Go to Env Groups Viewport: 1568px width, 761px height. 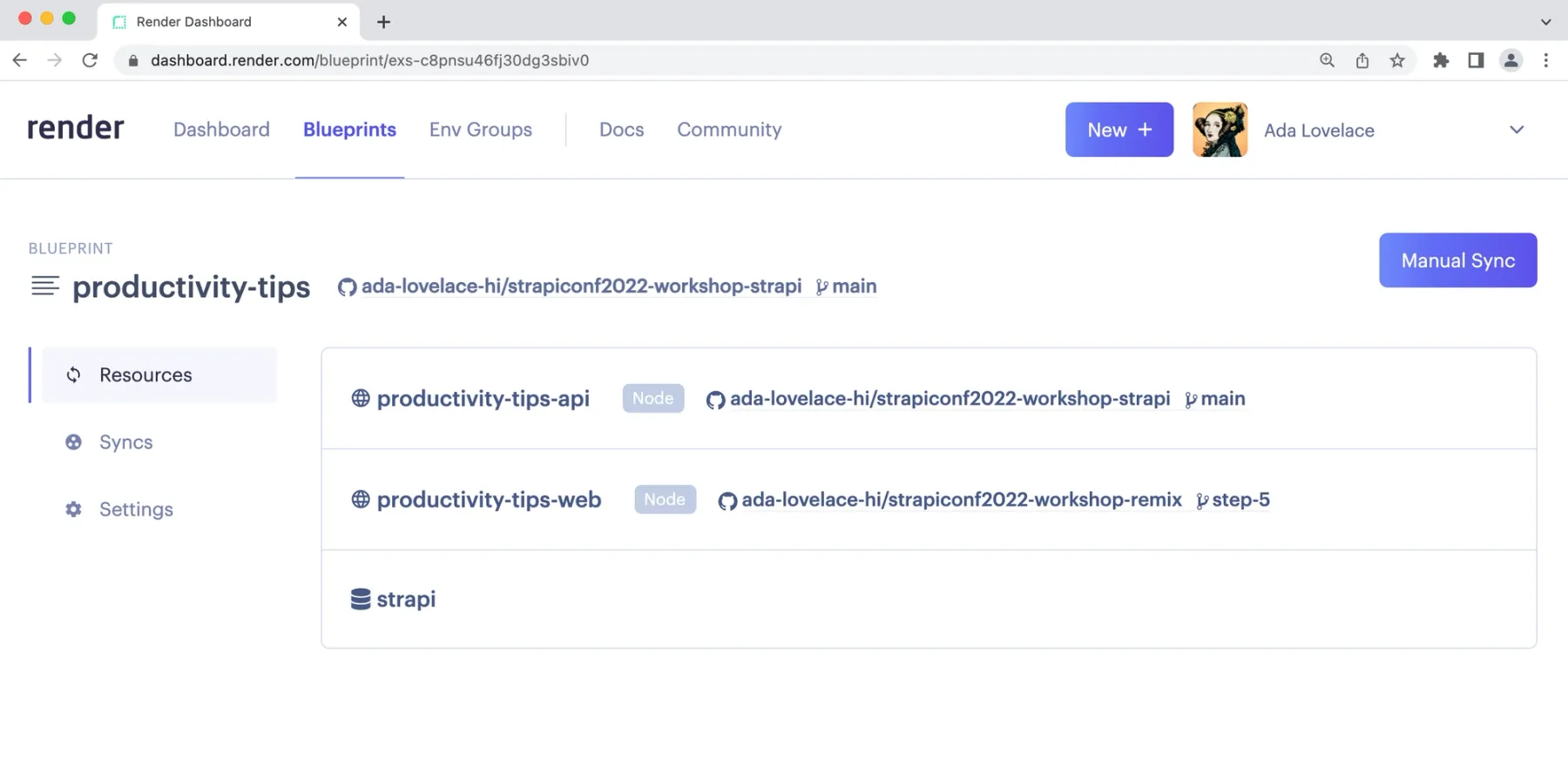click(480, 130)
